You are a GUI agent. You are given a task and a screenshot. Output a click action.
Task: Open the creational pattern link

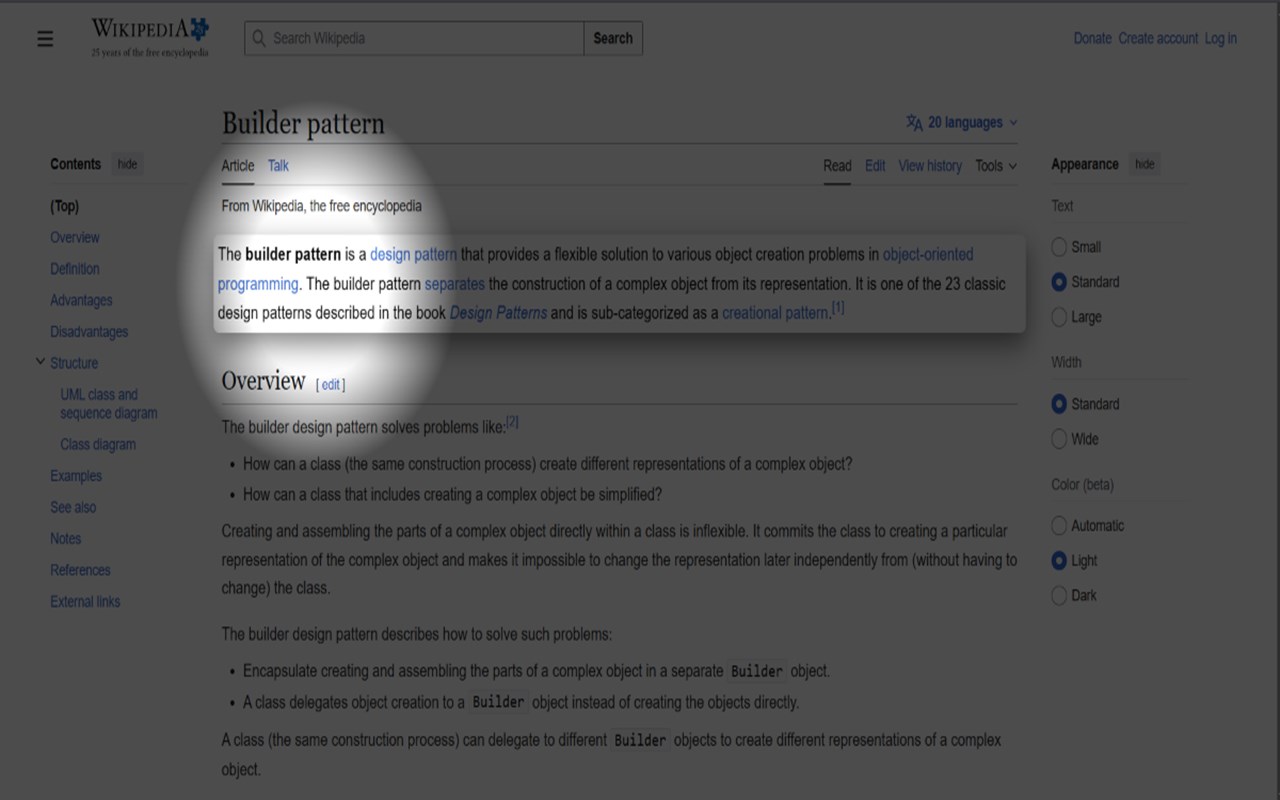point(775,313)
